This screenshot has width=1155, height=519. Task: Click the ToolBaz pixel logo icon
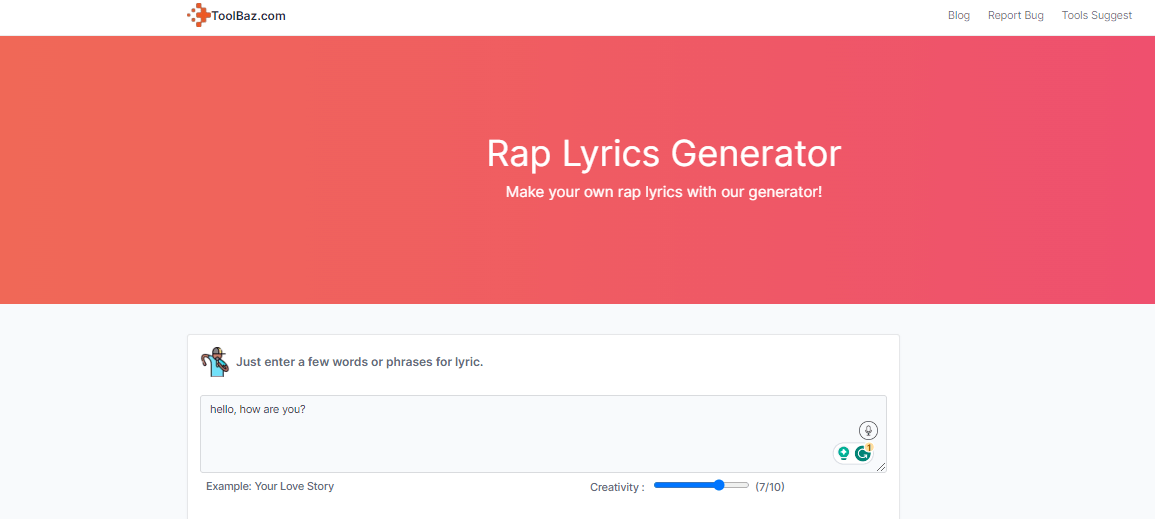(198, 15)
